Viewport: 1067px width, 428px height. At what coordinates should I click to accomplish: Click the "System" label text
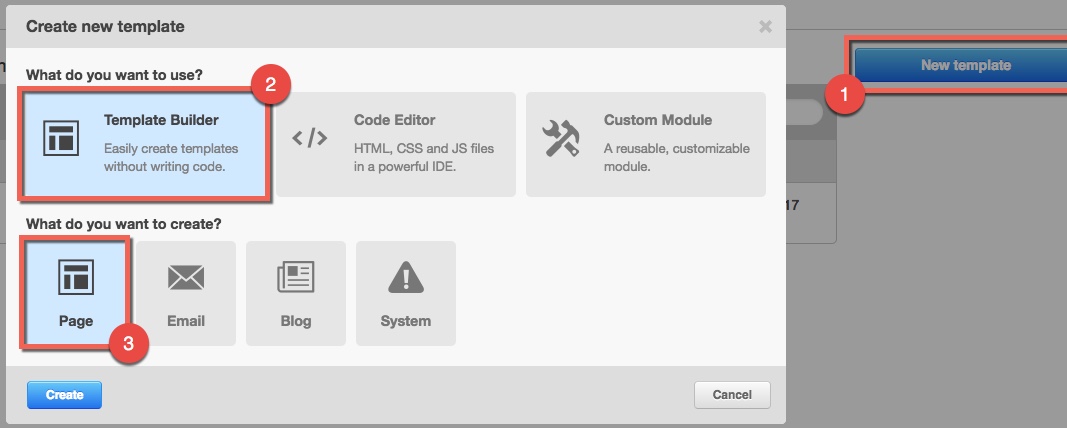[x=406, y=321]
